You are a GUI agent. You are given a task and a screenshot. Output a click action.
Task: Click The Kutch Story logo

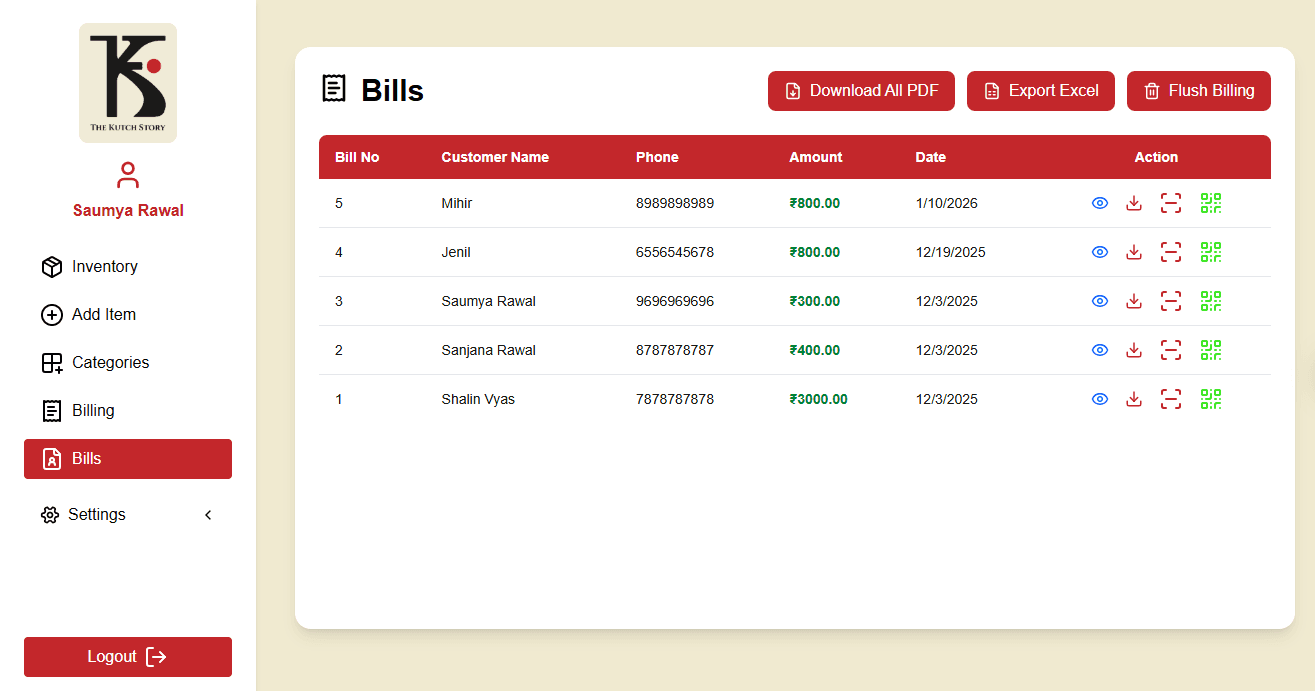click(x=128, y=83)
